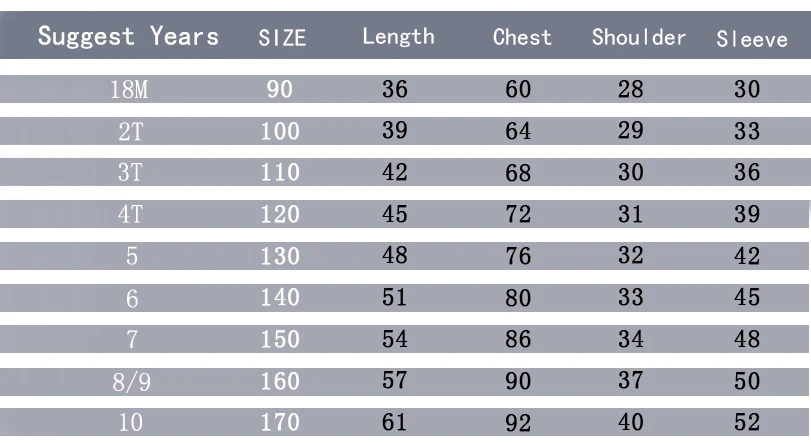Select the 3T age row label
811x443 pixels.
pyautogui.click(x=130, y=172)
